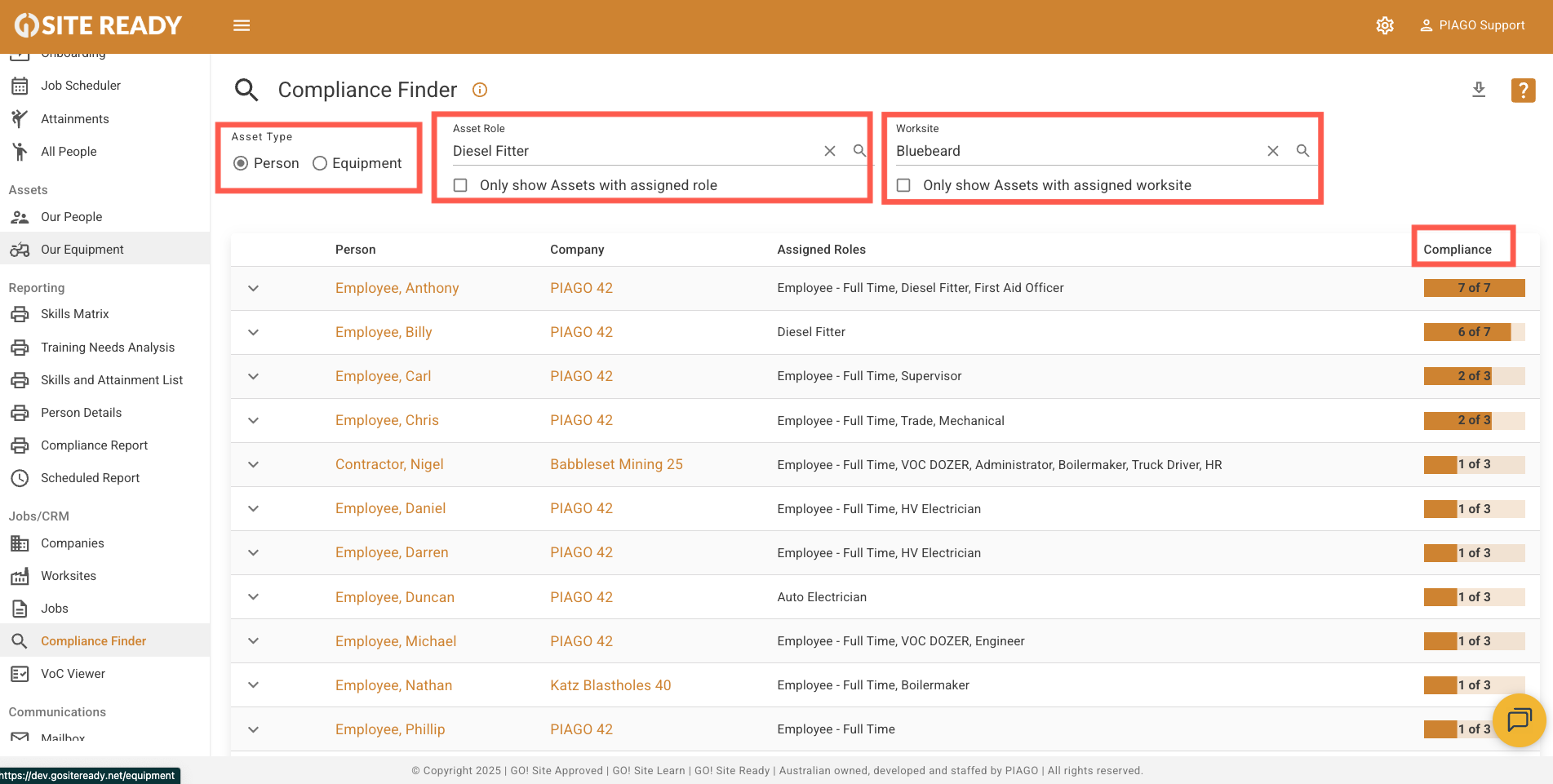The height and width of the screenshot is (784, 1553).
Task: Check Only show Assets with assigned worksite
Action: [903, 185]
